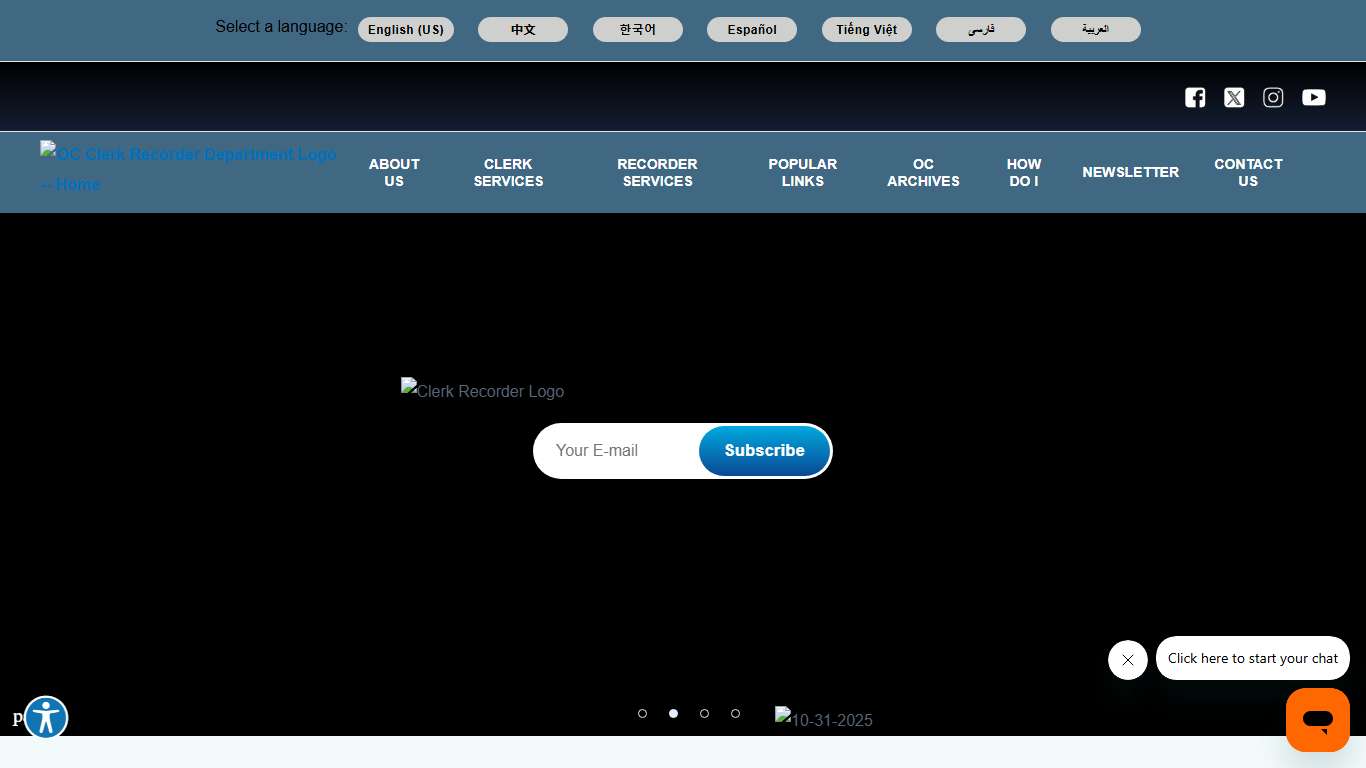Click the Your E-mail input field

tap(617, 451)
